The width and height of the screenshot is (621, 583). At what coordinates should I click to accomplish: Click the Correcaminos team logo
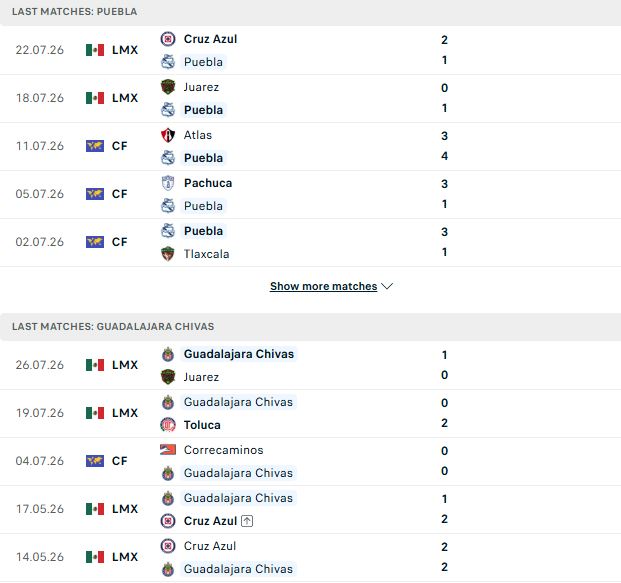pos(168,450)
